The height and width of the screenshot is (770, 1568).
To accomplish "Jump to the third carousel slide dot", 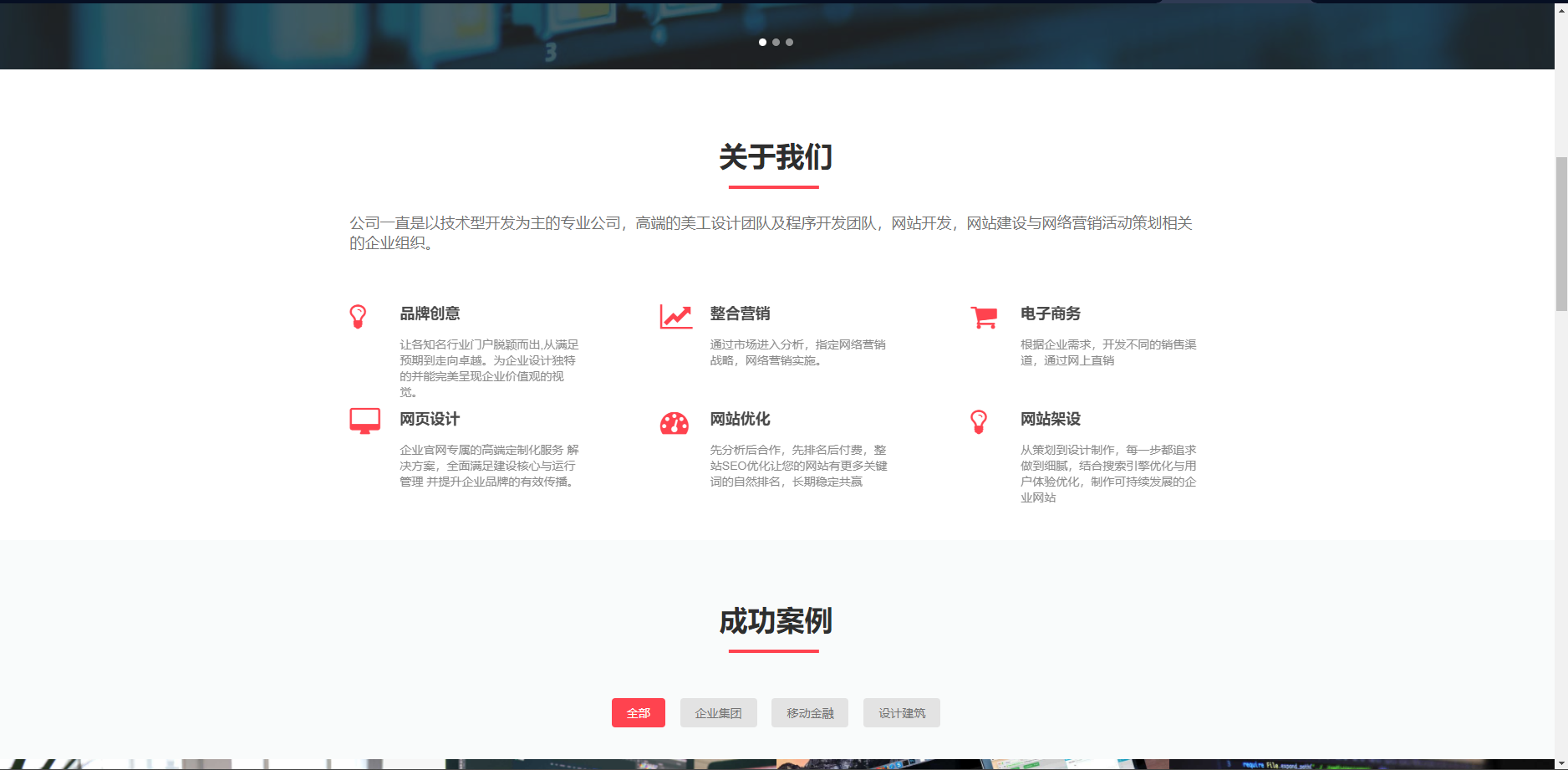I will point(789,42).
